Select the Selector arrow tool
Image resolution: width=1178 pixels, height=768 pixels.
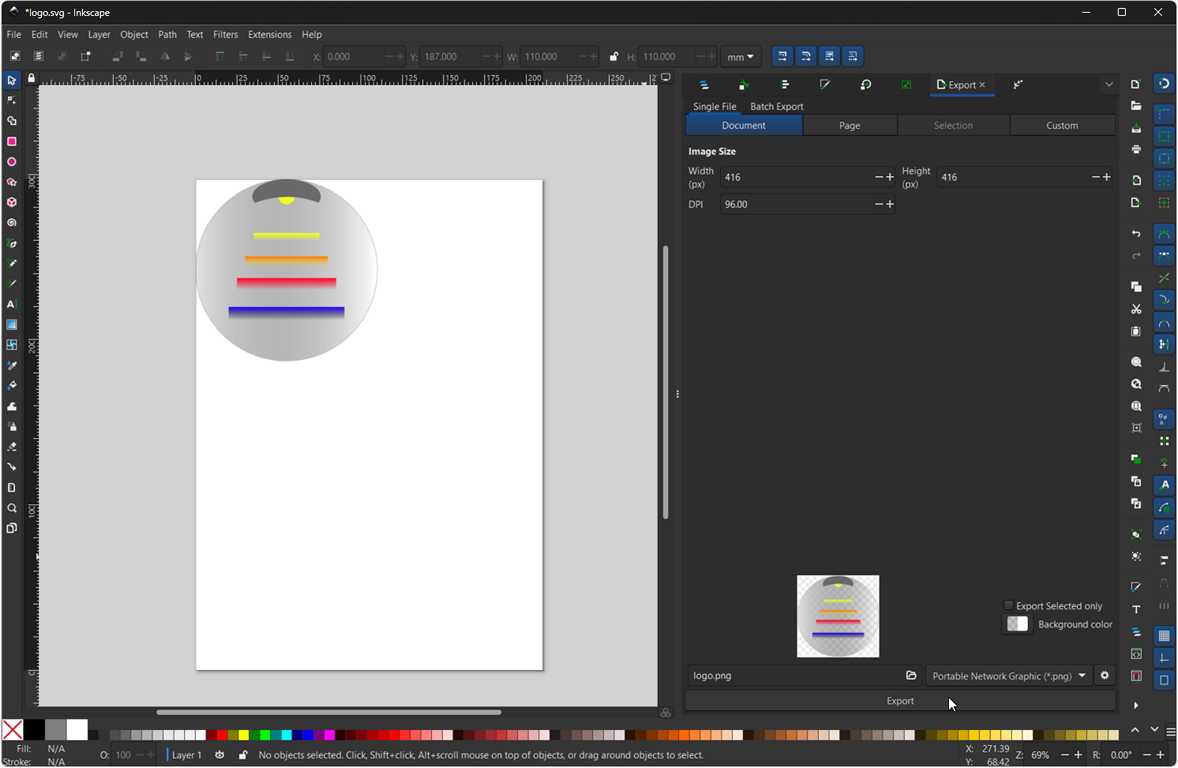point(11,80)
